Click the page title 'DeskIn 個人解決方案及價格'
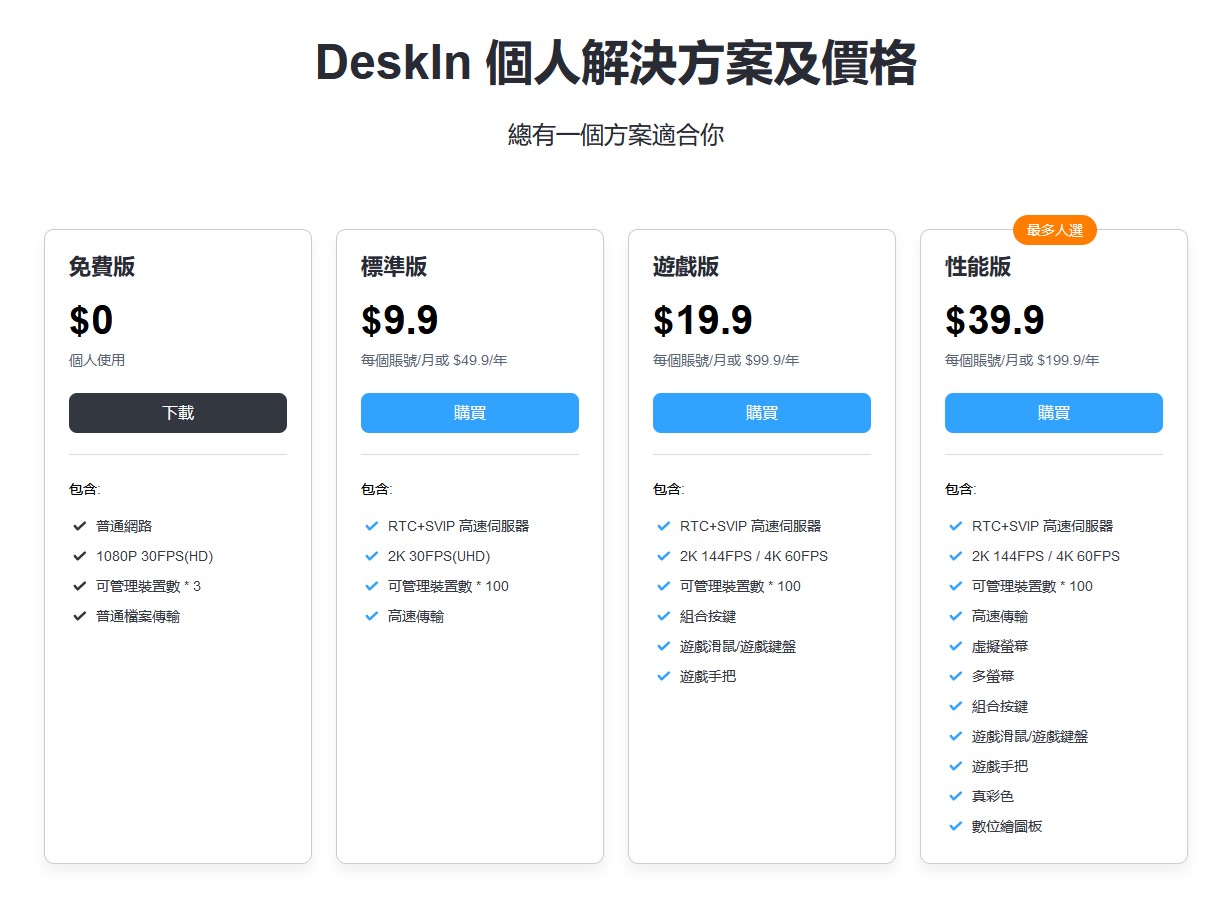 (616, 64)
